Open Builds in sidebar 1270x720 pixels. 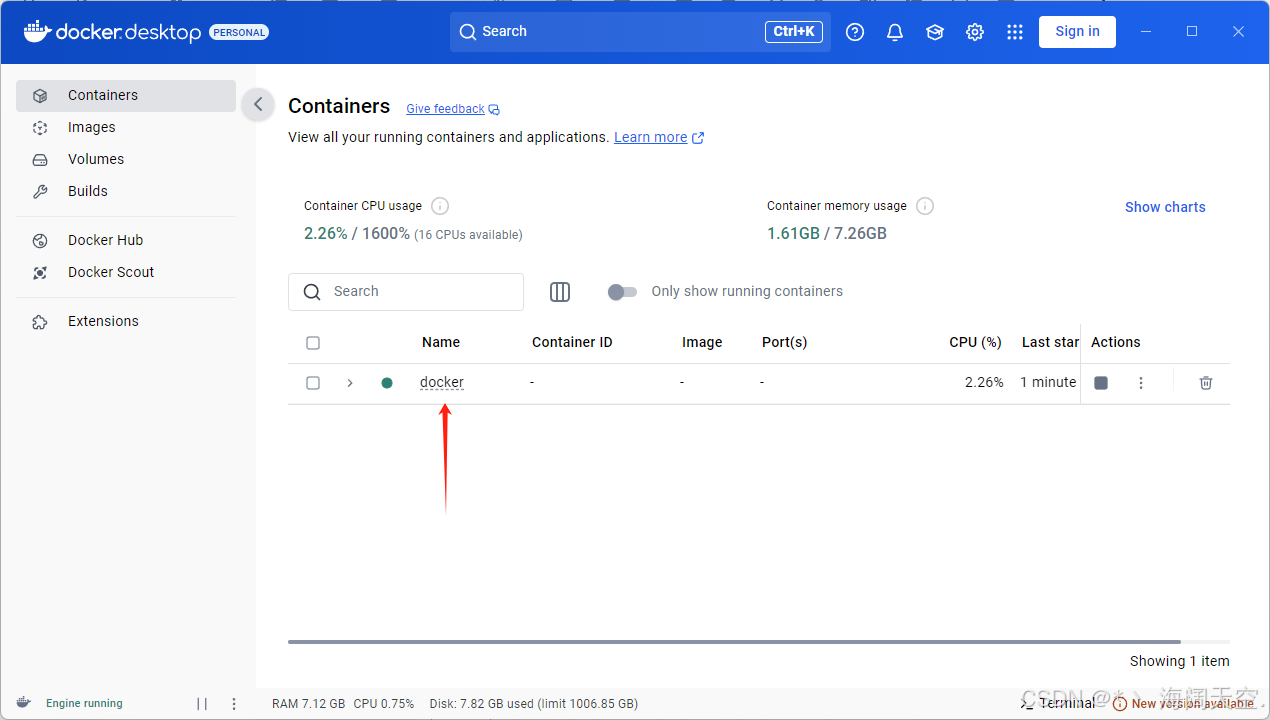126,192
